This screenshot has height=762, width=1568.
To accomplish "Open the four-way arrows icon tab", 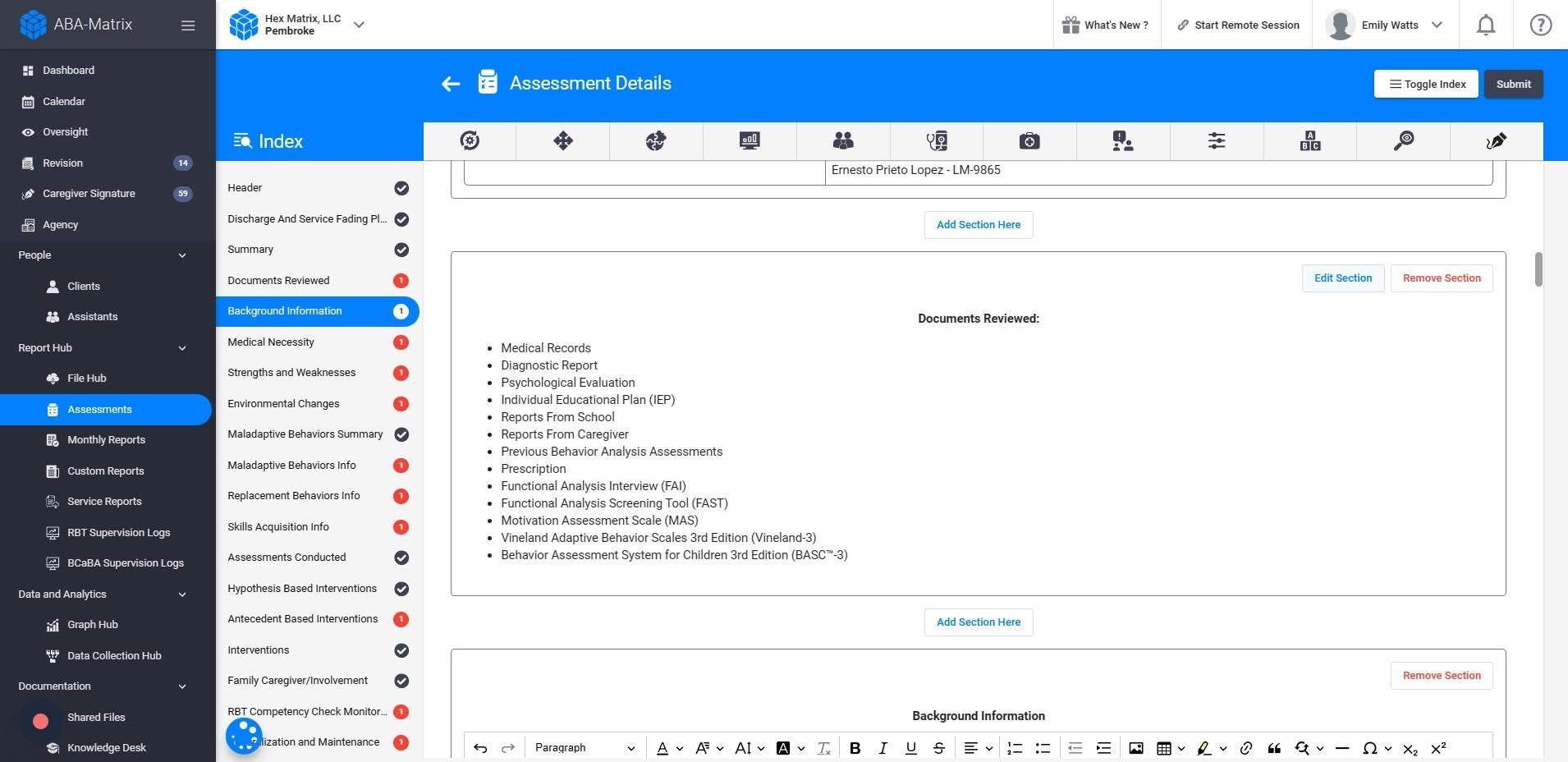I will [x=563, y=140].
